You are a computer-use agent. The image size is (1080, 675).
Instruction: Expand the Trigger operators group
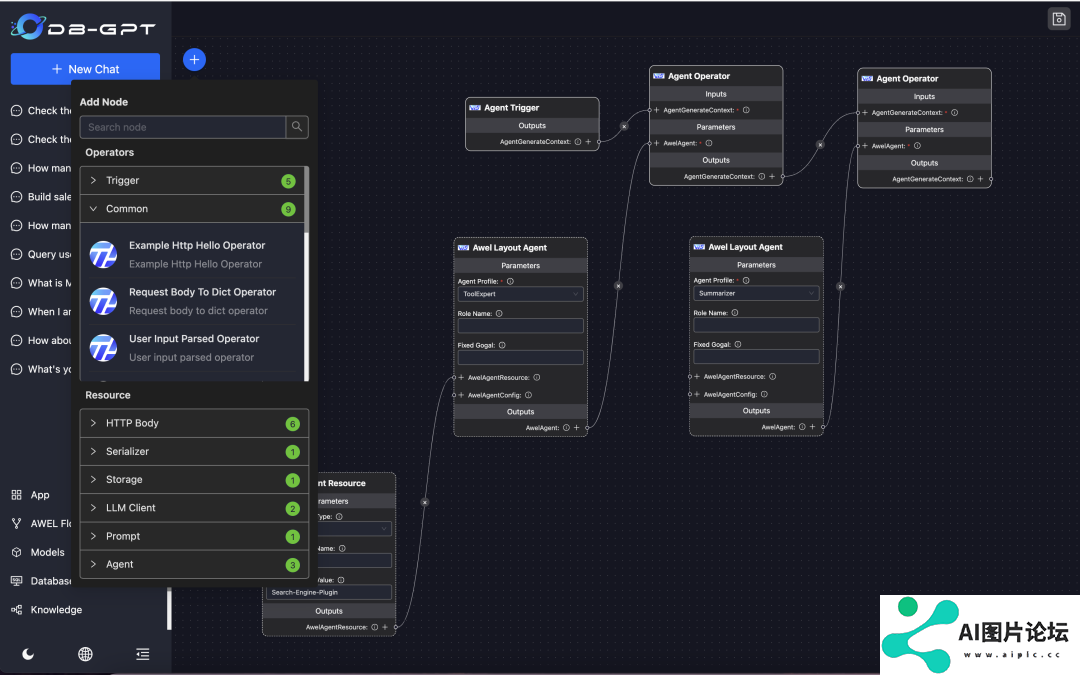(194, 180)
